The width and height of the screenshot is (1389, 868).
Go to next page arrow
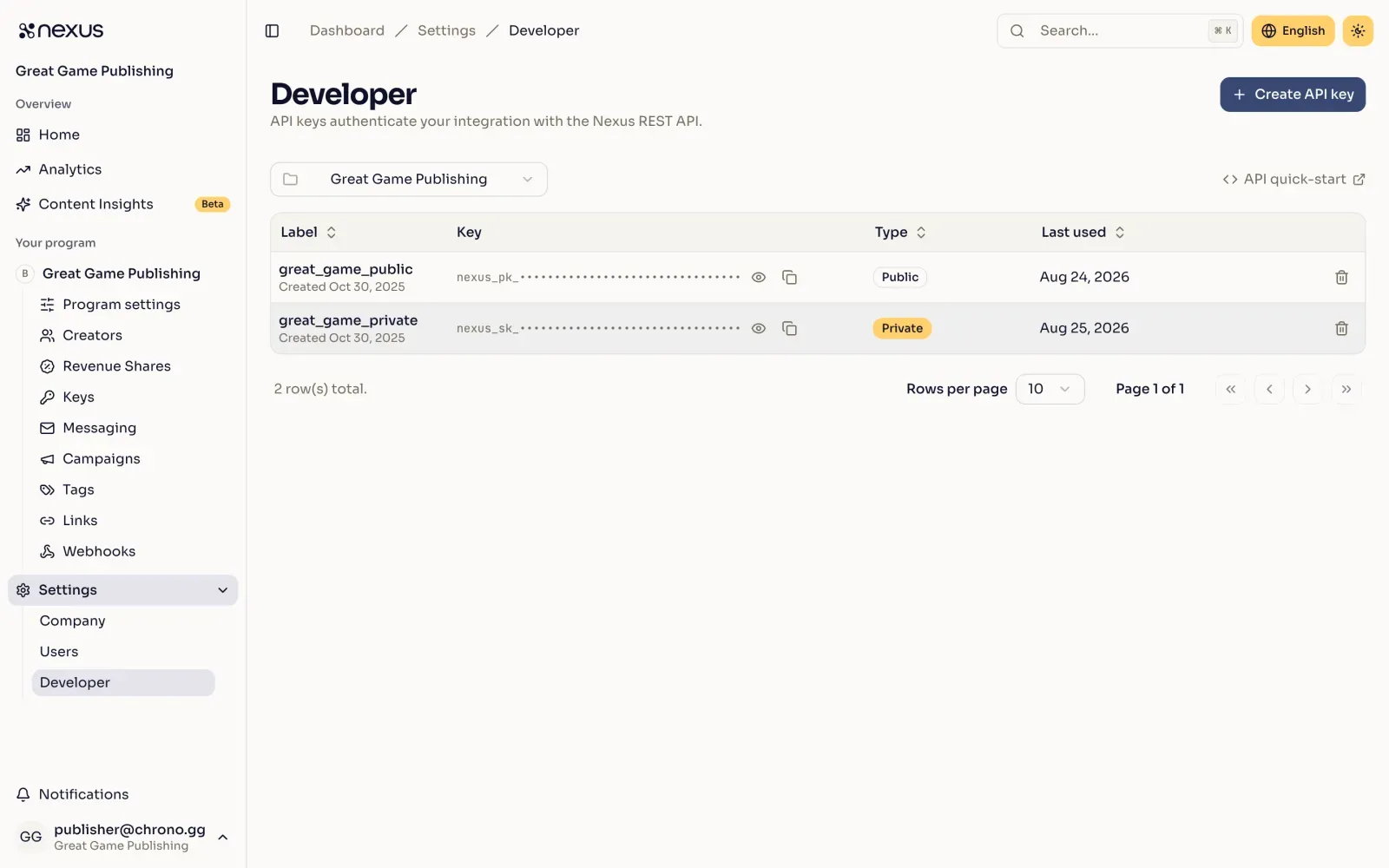tap(1307, 389)
